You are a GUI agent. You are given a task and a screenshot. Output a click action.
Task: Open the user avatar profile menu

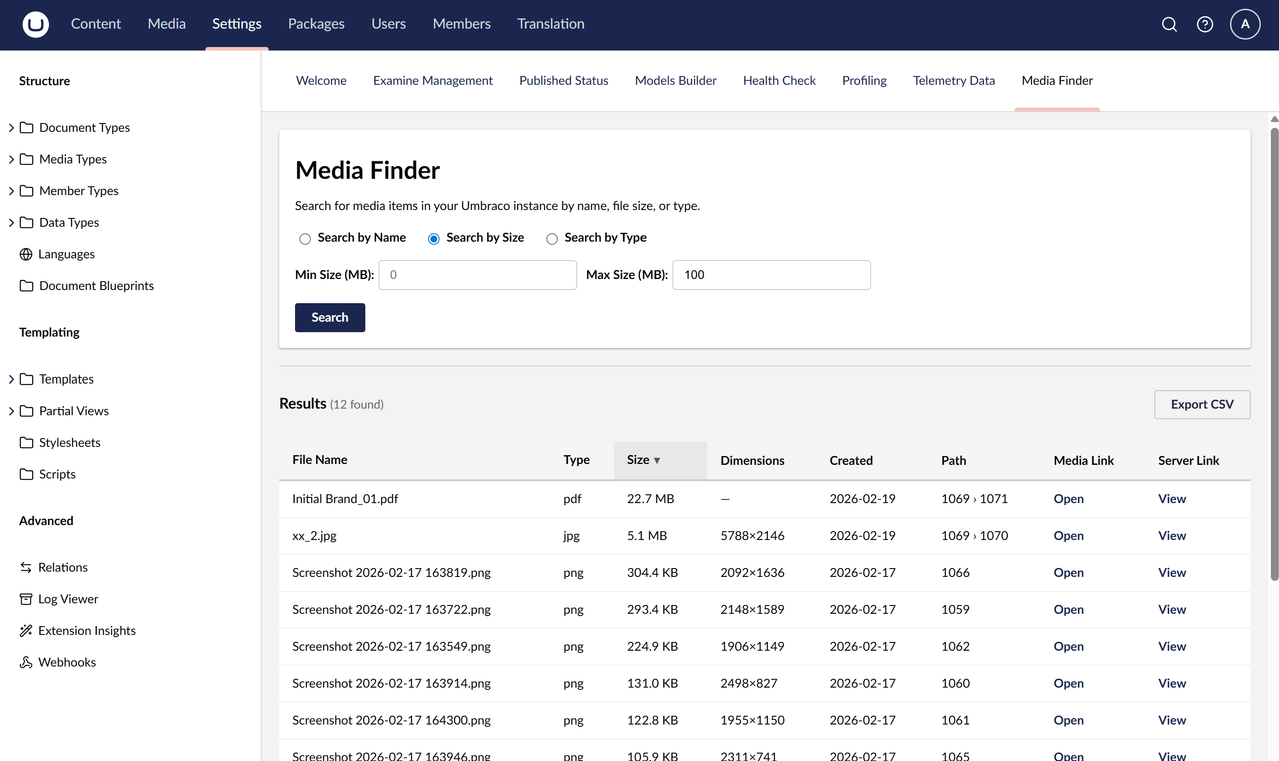tap(1244, 24)
